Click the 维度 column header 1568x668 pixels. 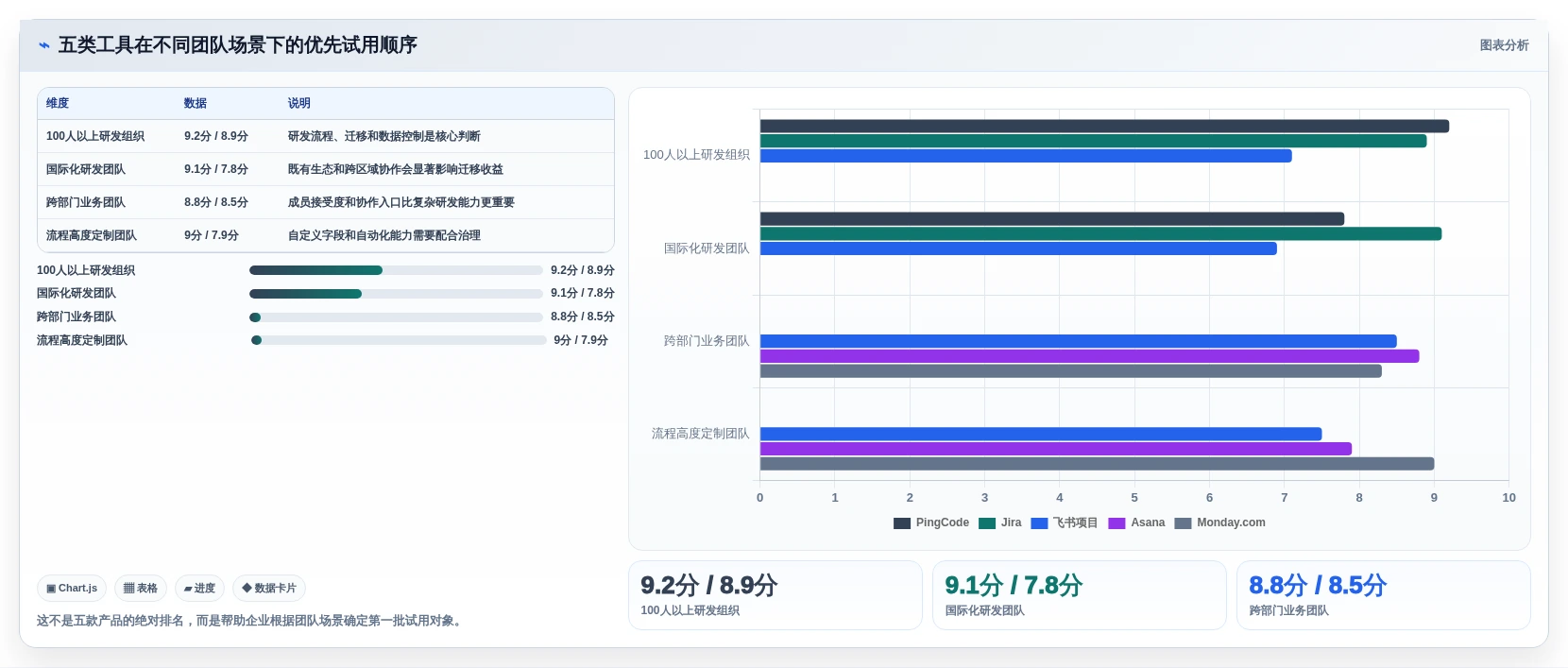[x=58, y=103]
